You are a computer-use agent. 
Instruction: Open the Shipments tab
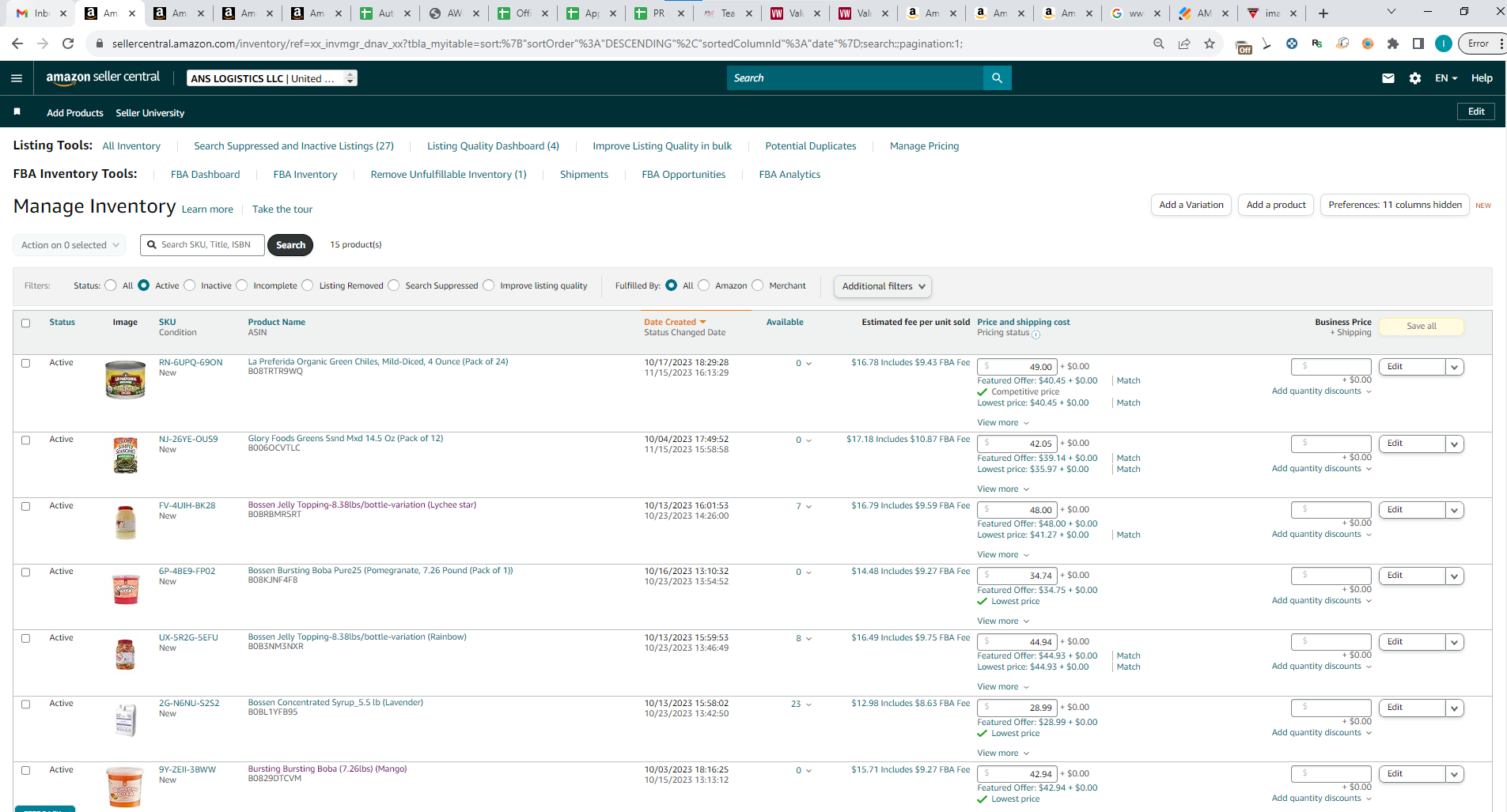click(x=584, y=175)
